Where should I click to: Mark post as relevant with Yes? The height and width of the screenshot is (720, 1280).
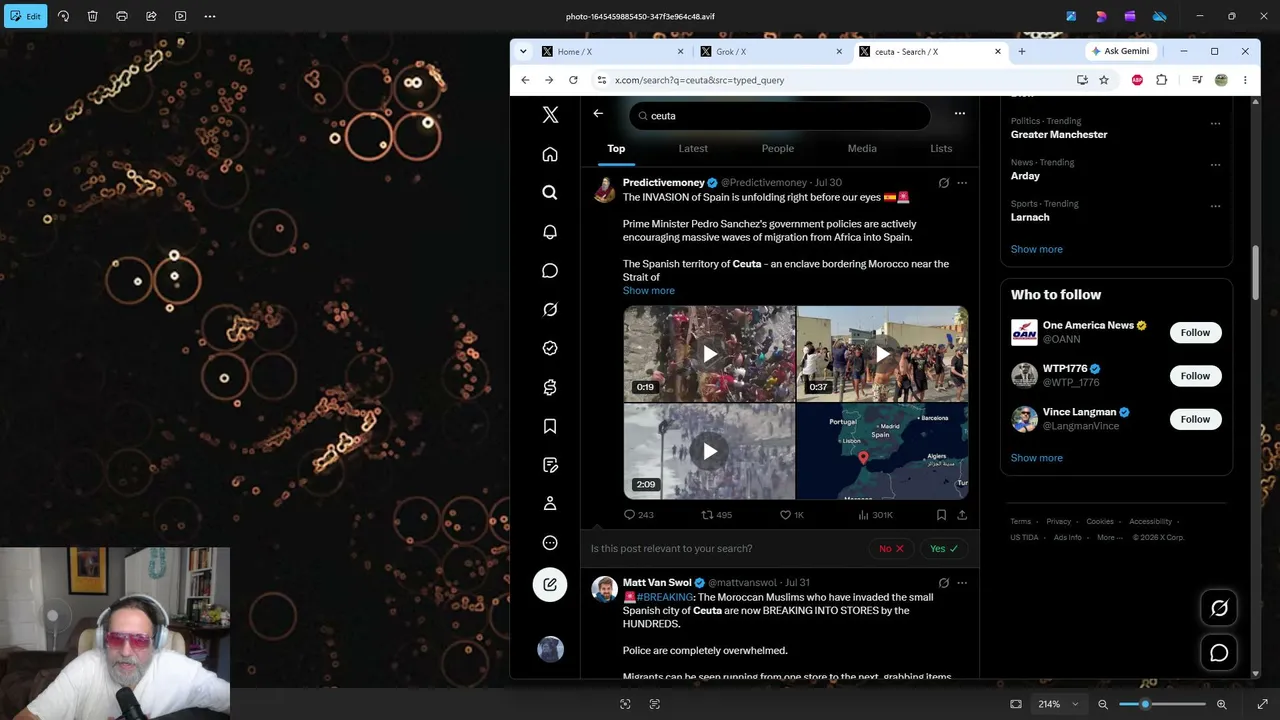pyautogui.click(x=944, y=549)
